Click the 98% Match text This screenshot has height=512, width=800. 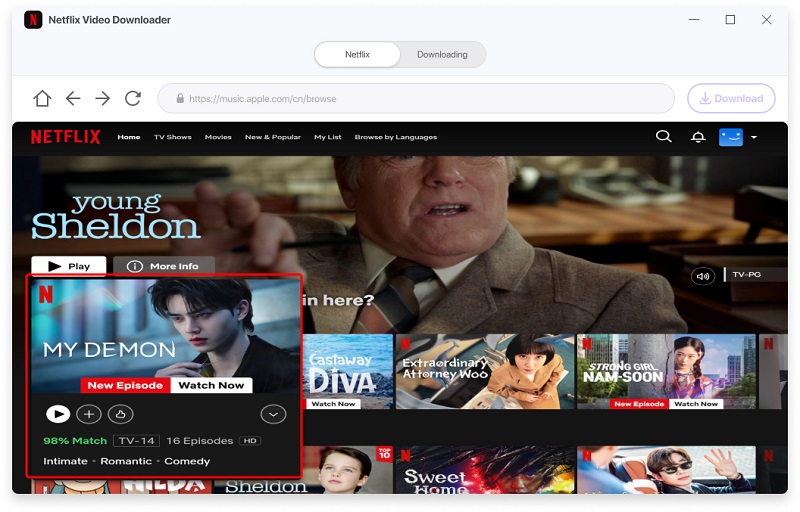75,441
